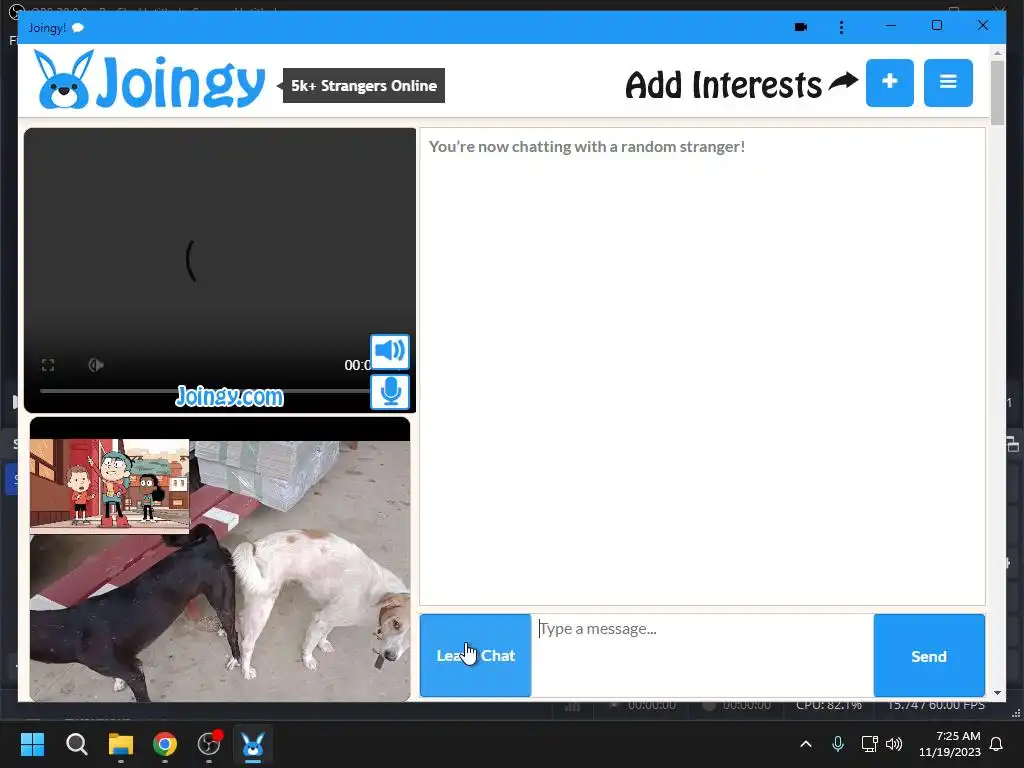This screenshot has height=768, width=1024.
Task: Toggle the stranger's speaker volume button
Action: click(390, 351)
